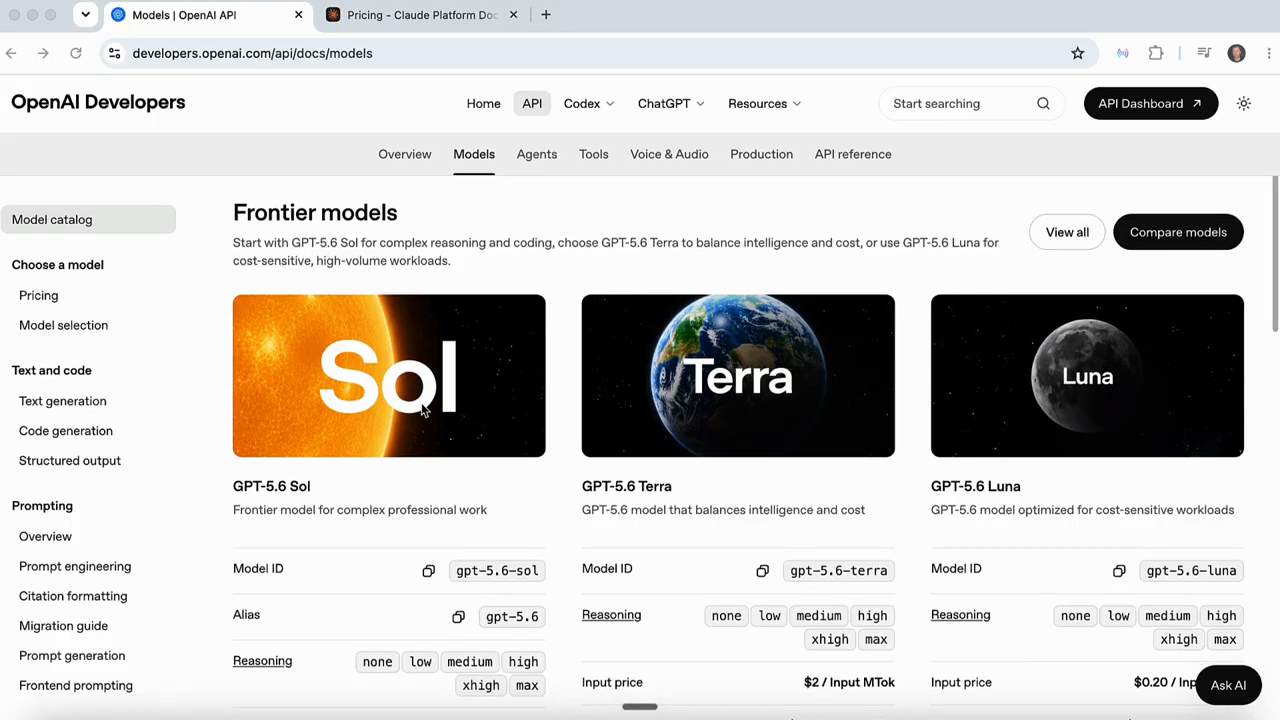1280x720 pixels.
Task: Go forward in browser history
Action: [43, 53]
